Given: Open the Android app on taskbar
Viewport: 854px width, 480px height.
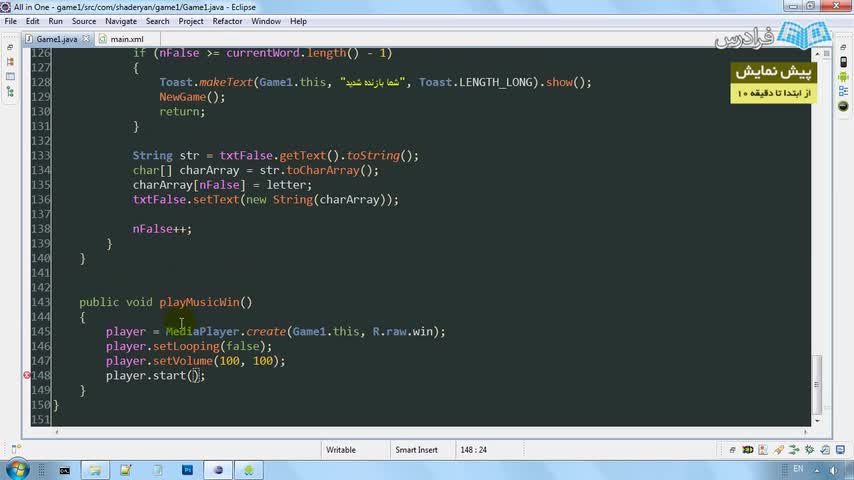Looking at the screenshot, I should [249, 470].
